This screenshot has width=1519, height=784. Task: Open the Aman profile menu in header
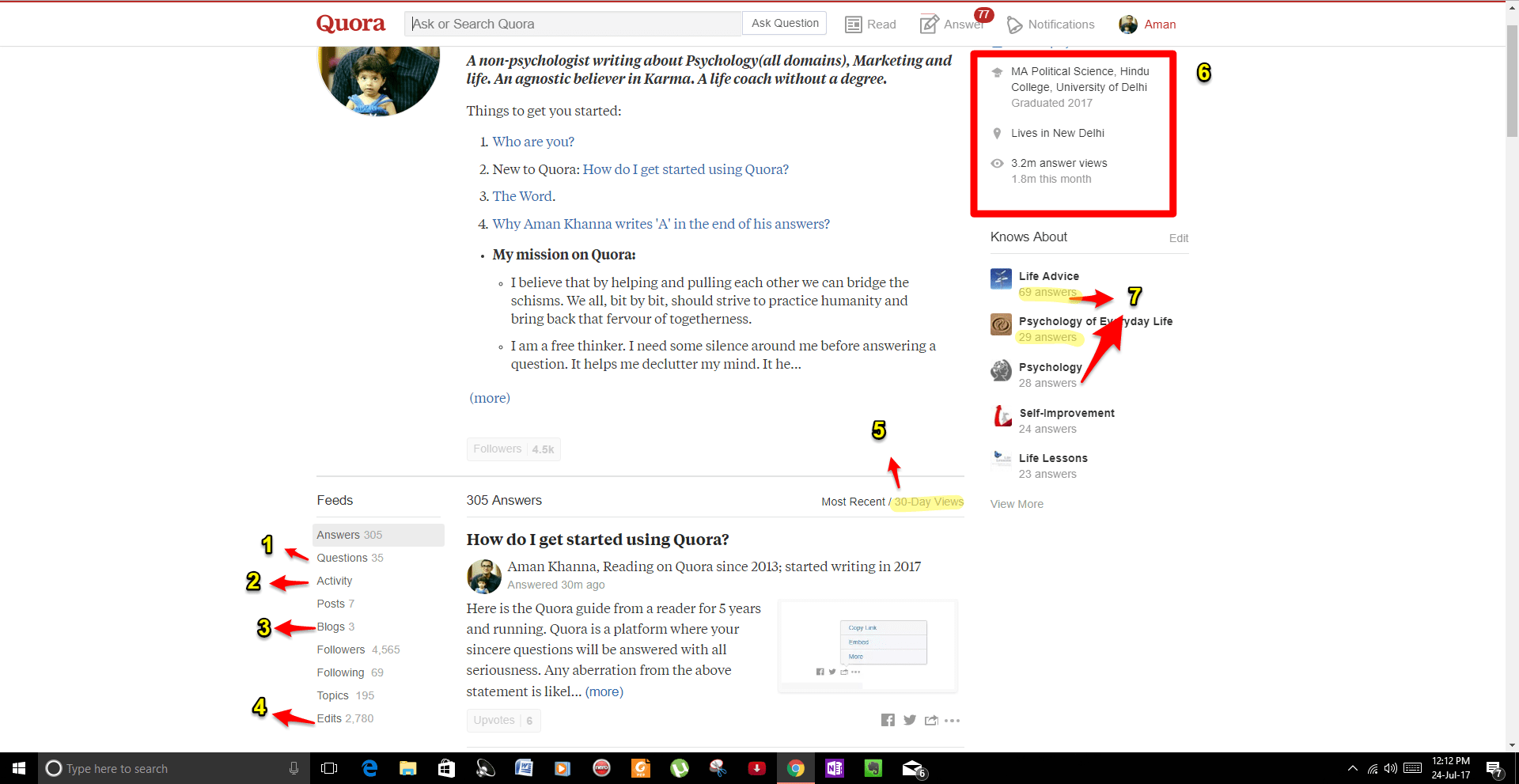[x=1160, y=25]
